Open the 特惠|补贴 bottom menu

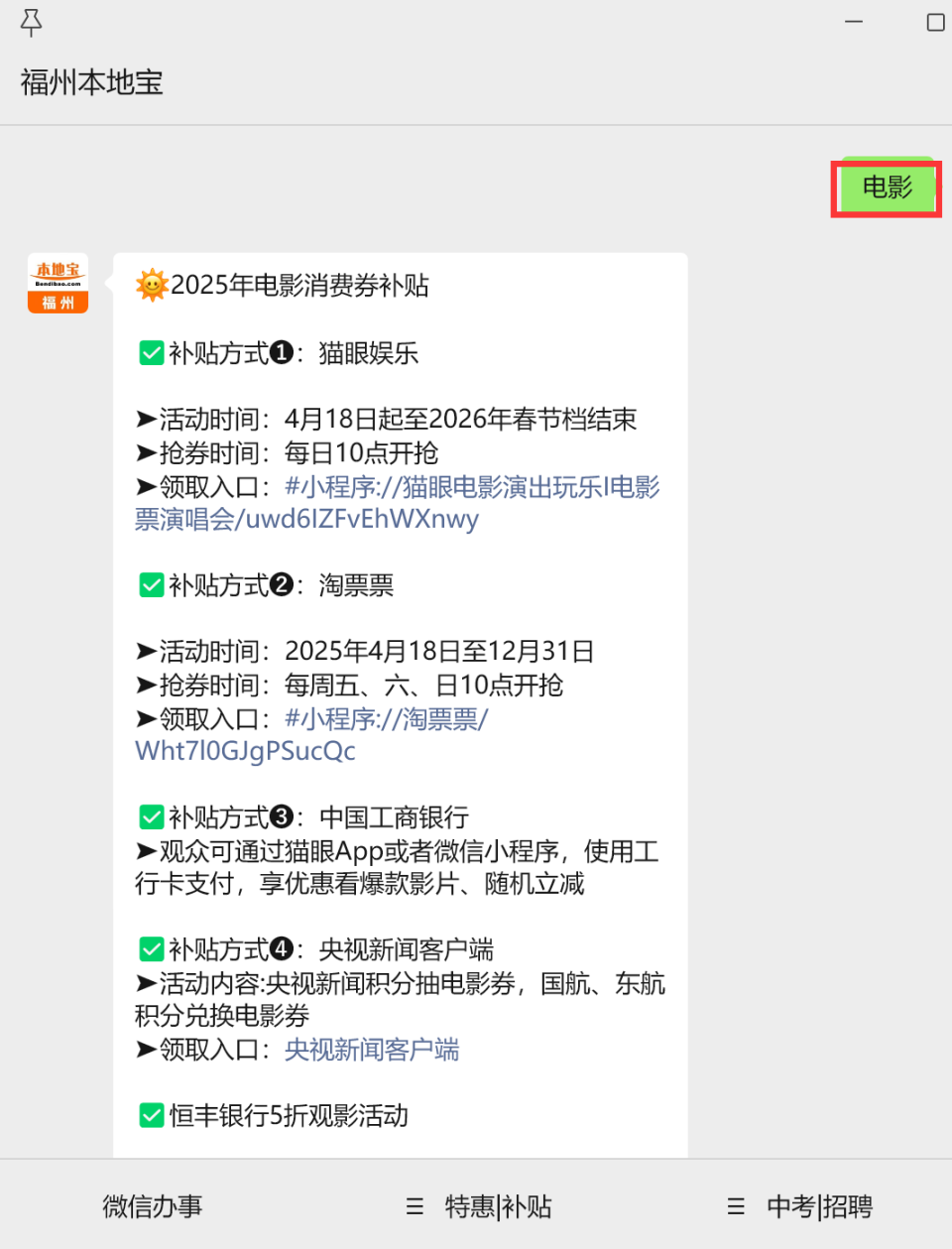(498, 1206)
